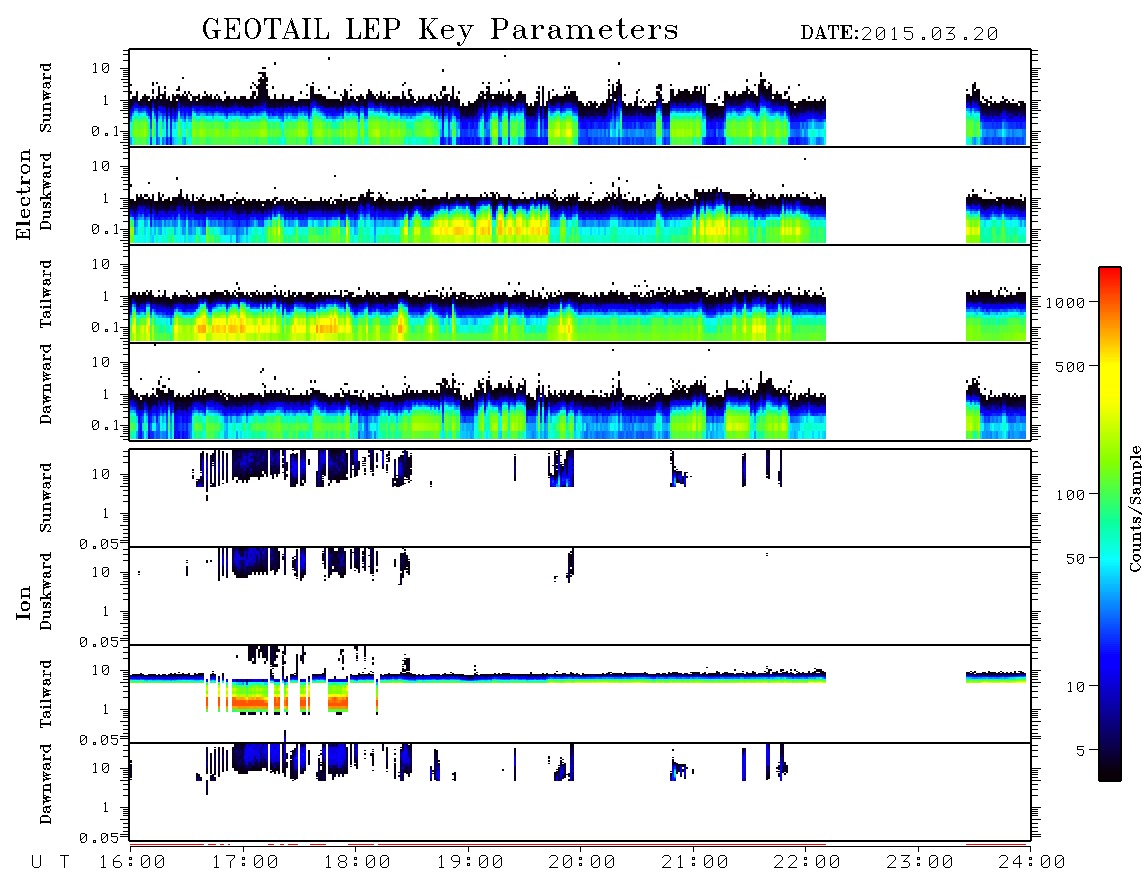Screen dimensions: 1142x880
Task: Click the 0.1 tick of Electron Sunward panel
Action: click(104, 131)
